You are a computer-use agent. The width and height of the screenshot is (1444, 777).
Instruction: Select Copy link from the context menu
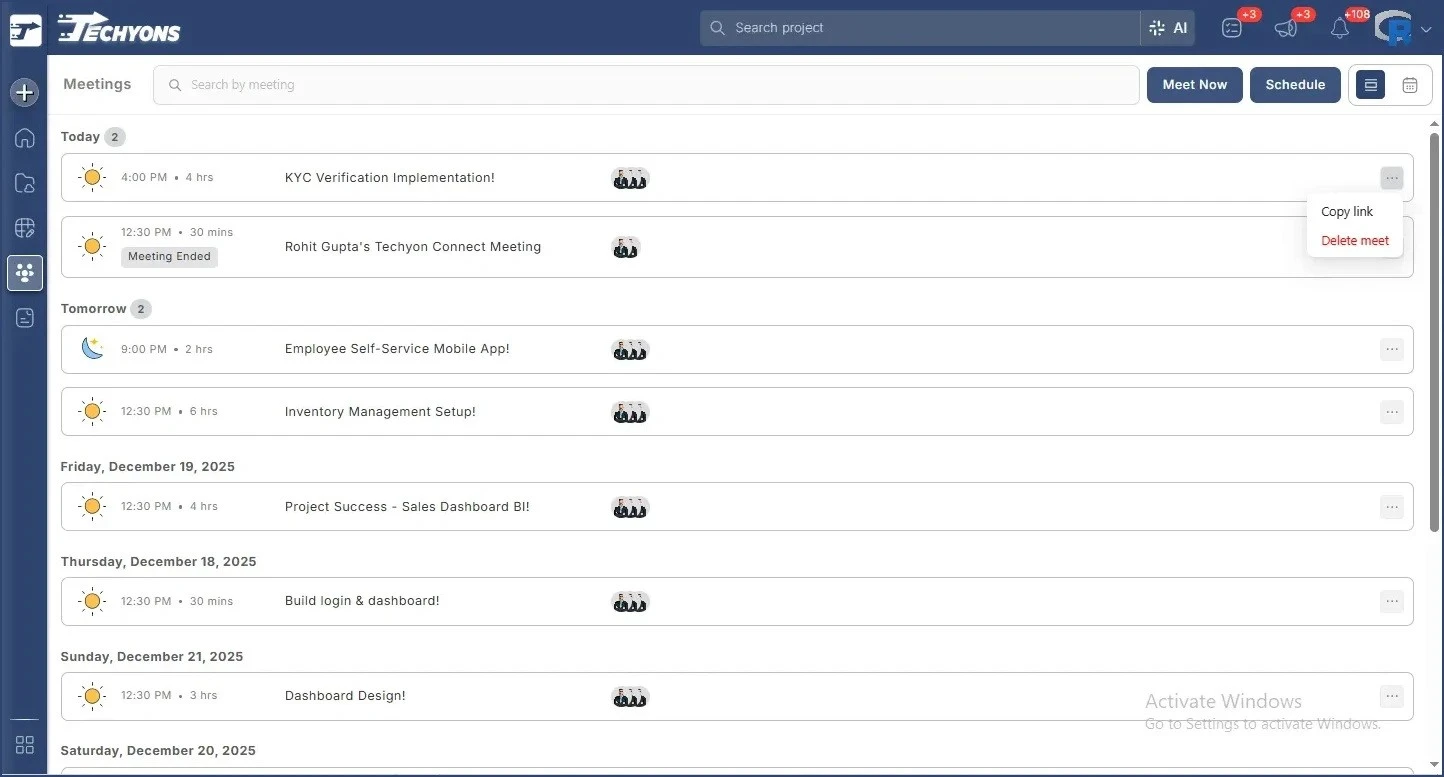click(1347, 211)
